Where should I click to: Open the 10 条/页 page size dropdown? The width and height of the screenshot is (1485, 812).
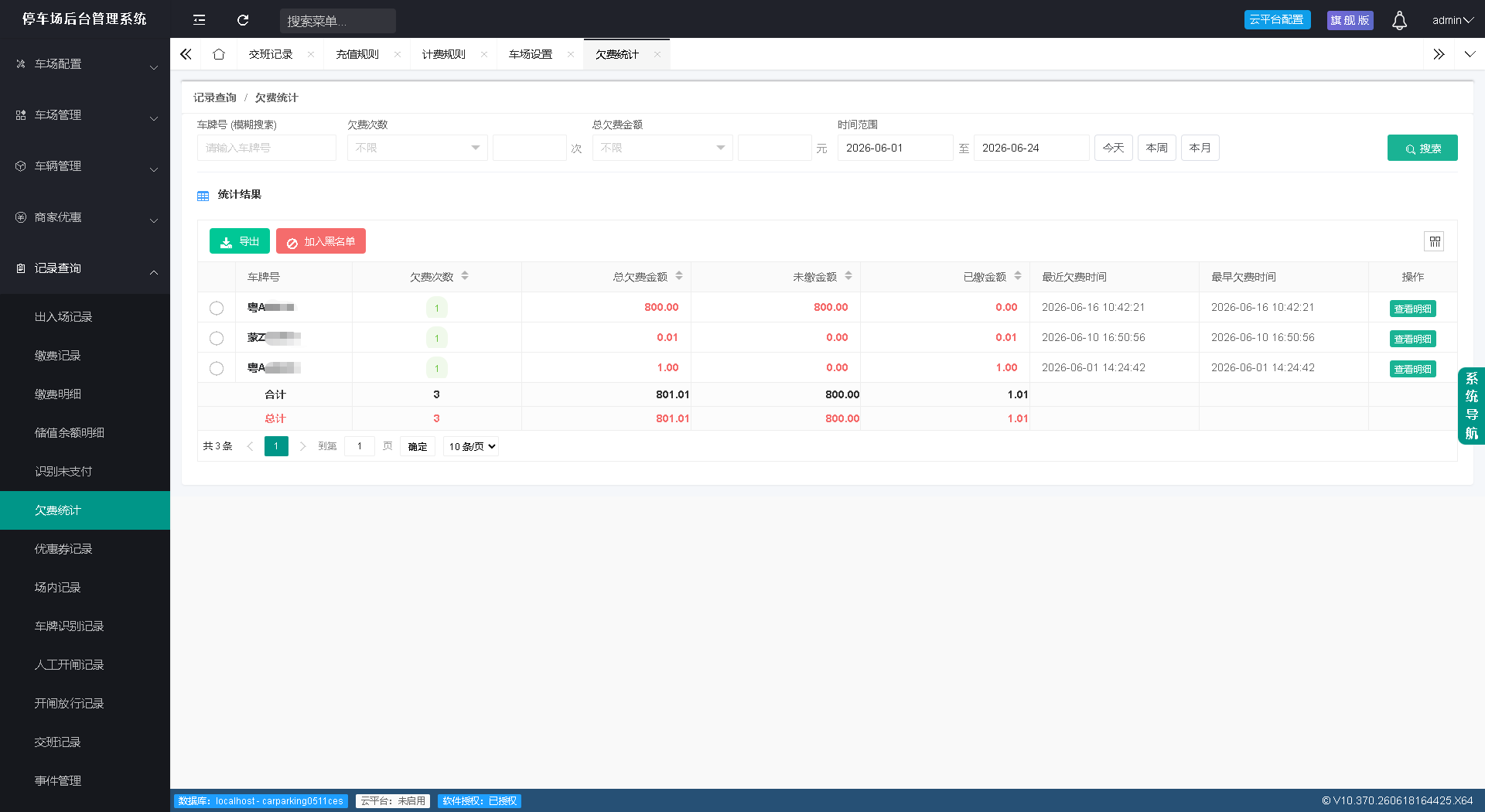pos(471,446)
